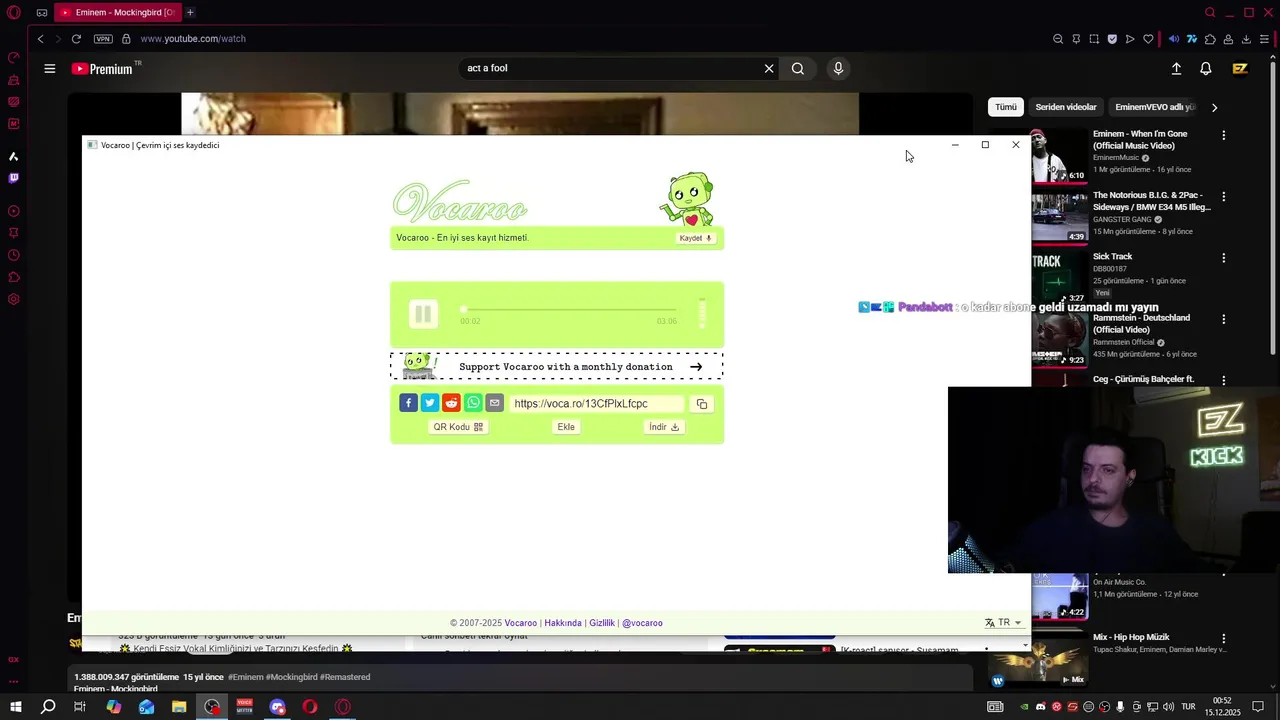
Task: Open Windows Start menu
Action: coord(15,707)
